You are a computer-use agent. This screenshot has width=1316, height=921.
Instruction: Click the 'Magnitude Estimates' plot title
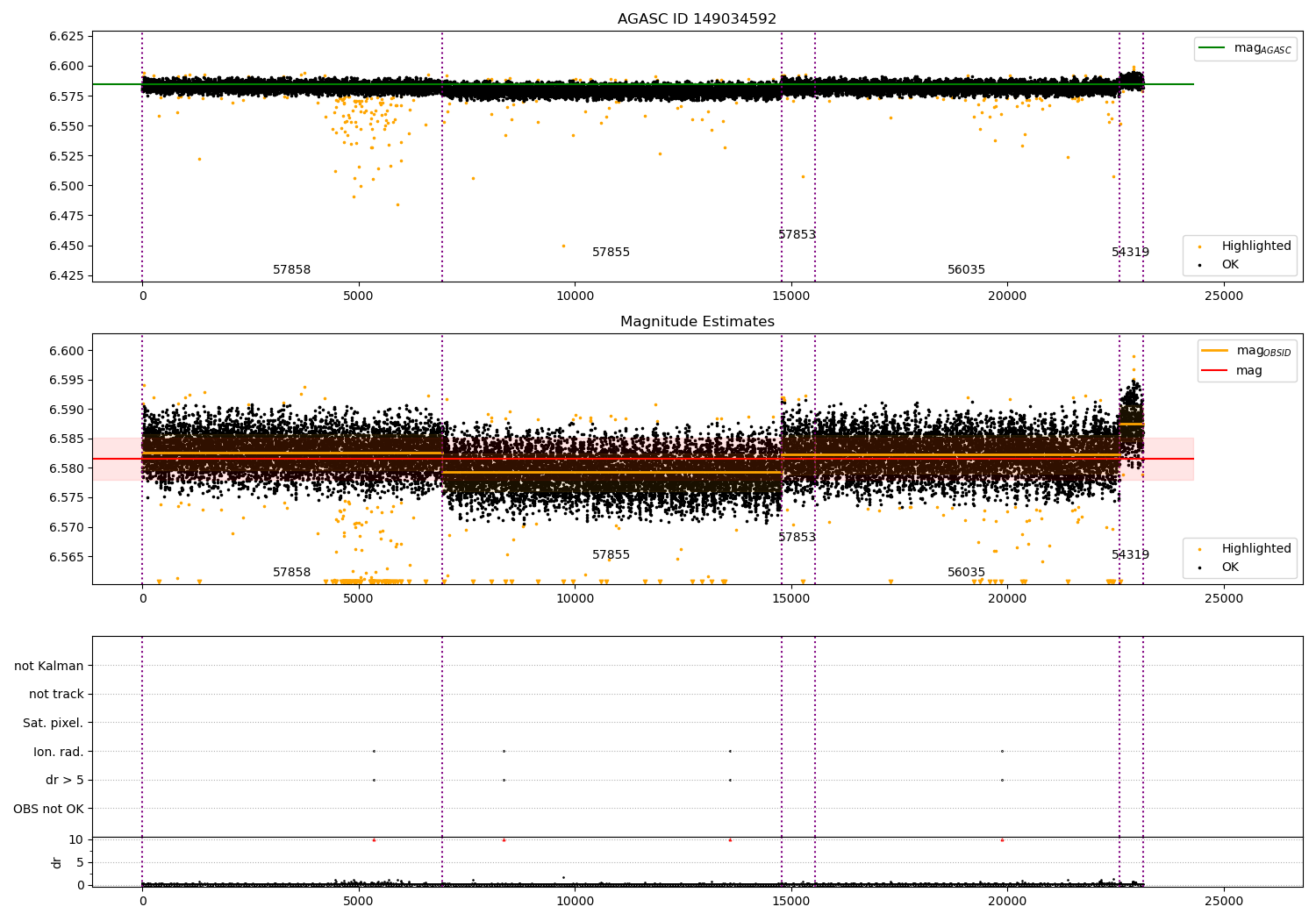point(697,322)
